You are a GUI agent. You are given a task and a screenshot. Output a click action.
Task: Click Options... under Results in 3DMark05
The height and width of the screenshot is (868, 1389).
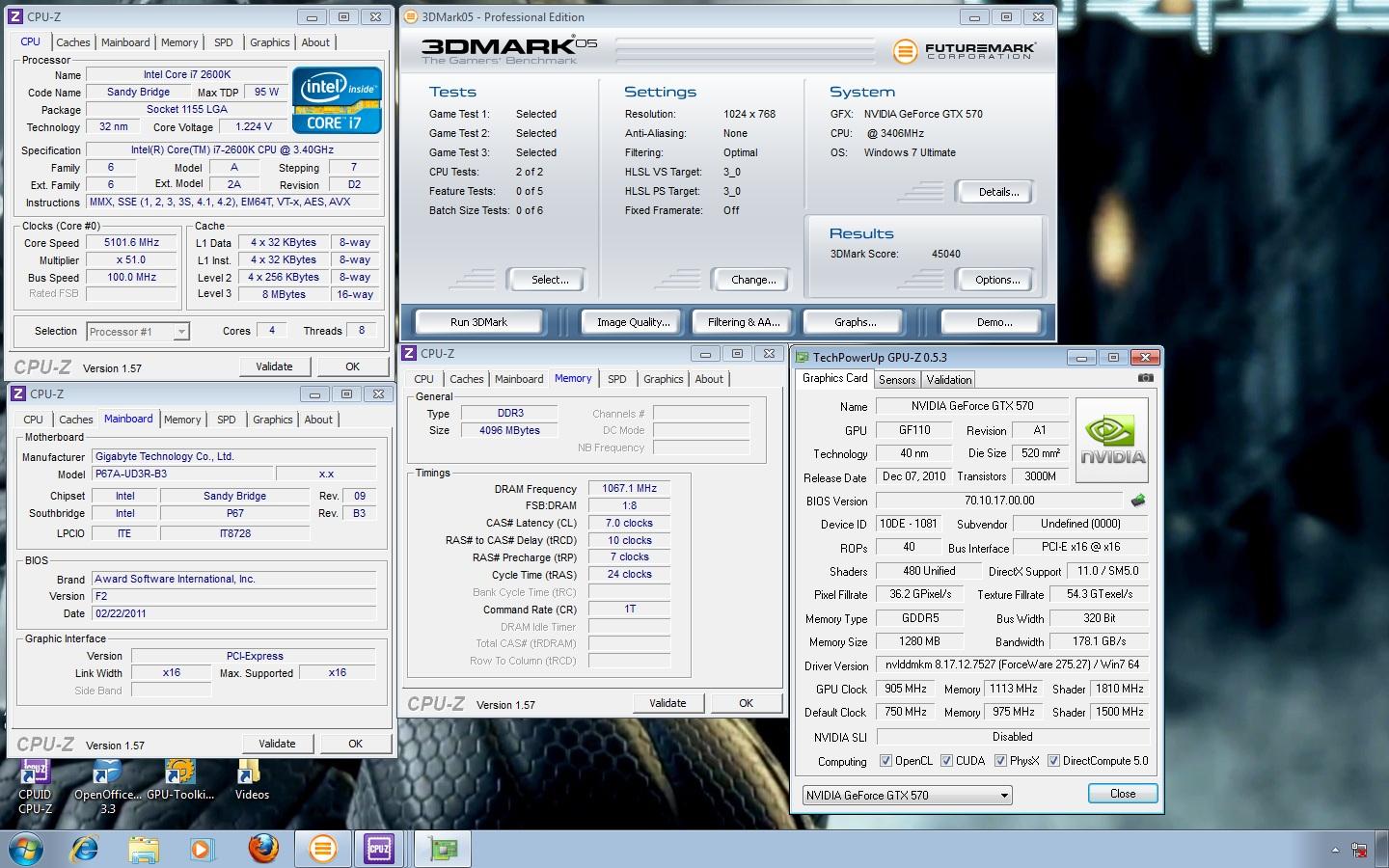[994, 280]
